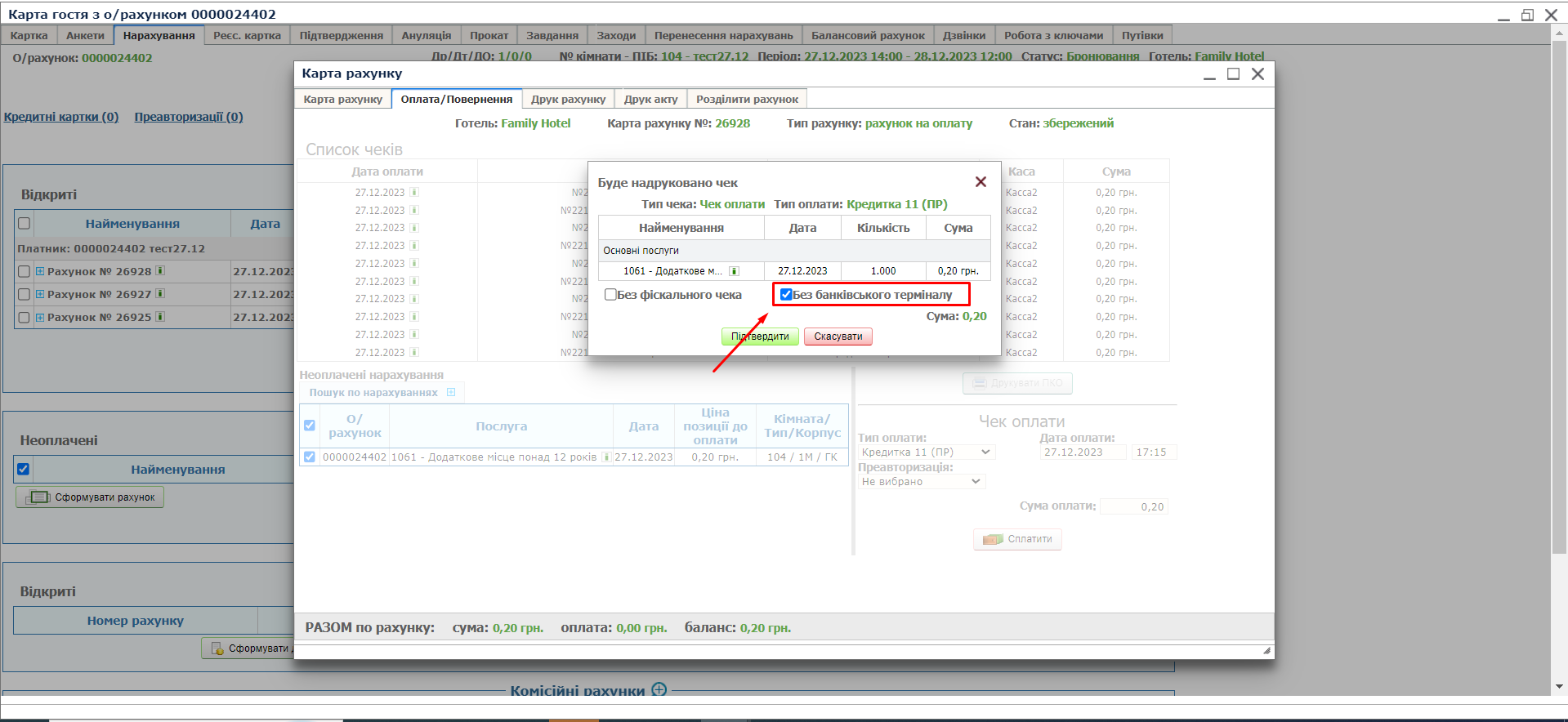Click plus icon beside Пошук по нарахуваннях

tap(451, 393)
